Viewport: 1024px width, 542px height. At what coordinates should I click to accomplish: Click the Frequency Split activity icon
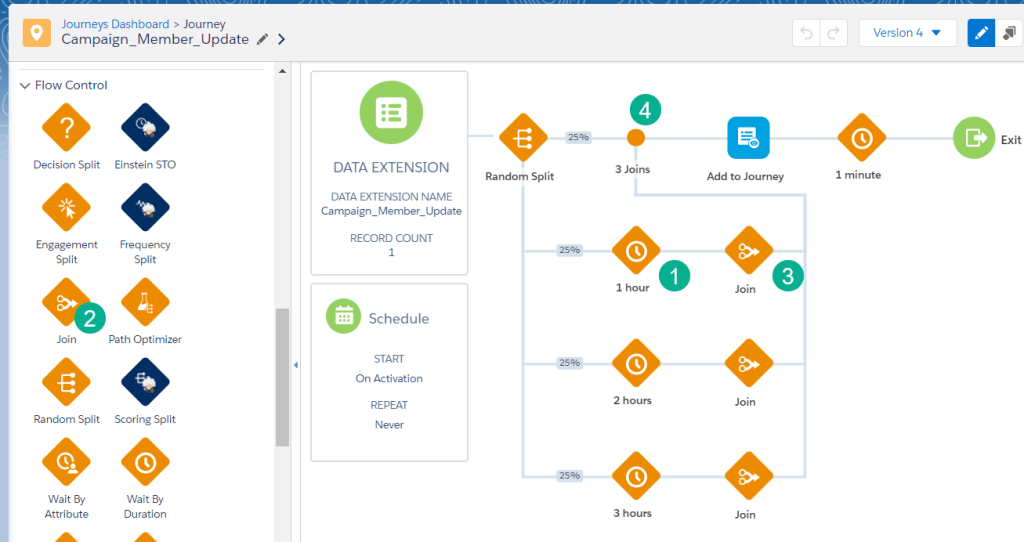(x=145, y=208)
